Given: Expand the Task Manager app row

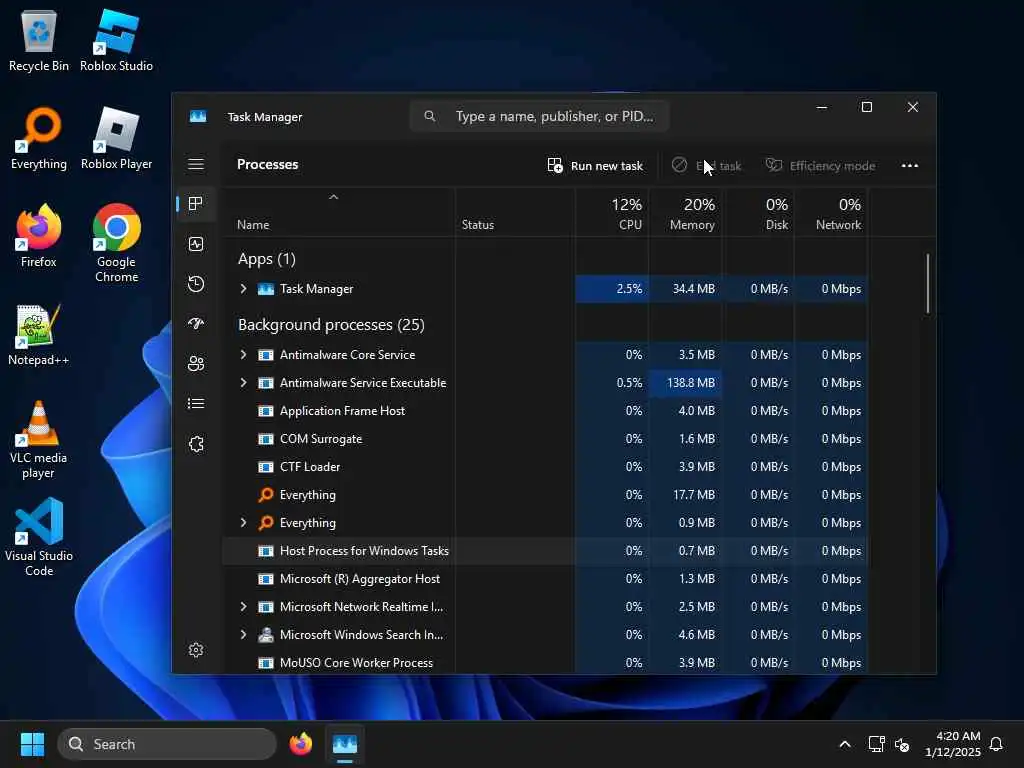Looking at the screenshot, I should click(244, 289).
